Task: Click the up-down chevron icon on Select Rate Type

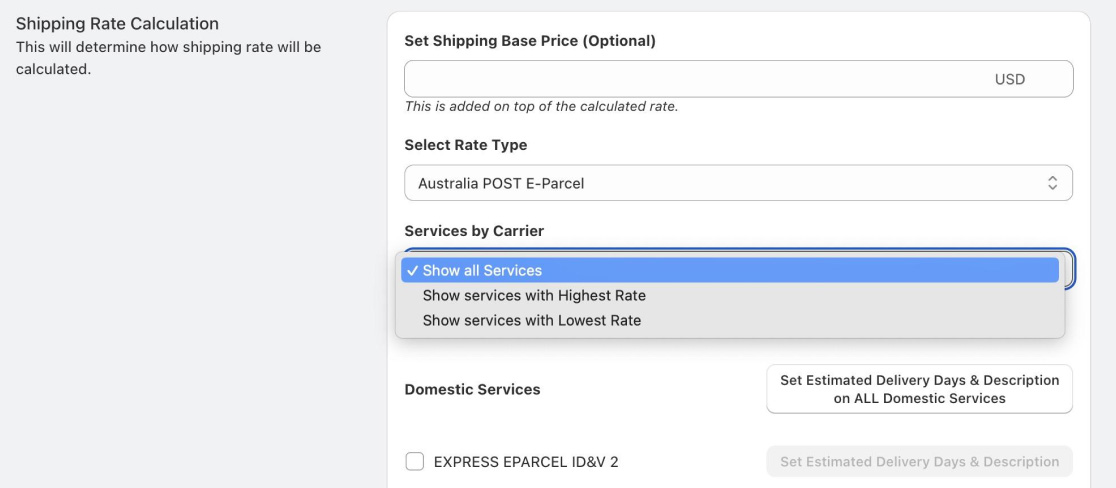Action: point(1052,183)
